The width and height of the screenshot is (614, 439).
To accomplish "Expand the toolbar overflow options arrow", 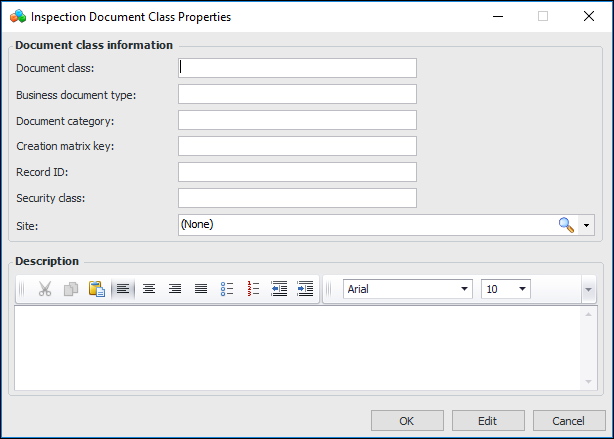I will [x=589, y=289].
